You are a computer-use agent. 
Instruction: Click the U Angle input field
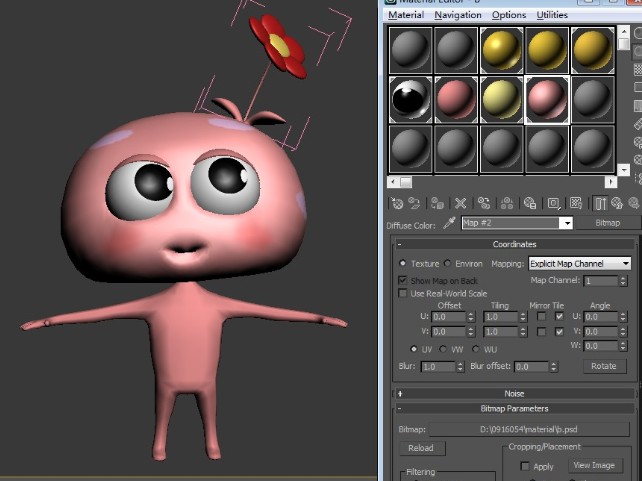(x=601, y=317)
